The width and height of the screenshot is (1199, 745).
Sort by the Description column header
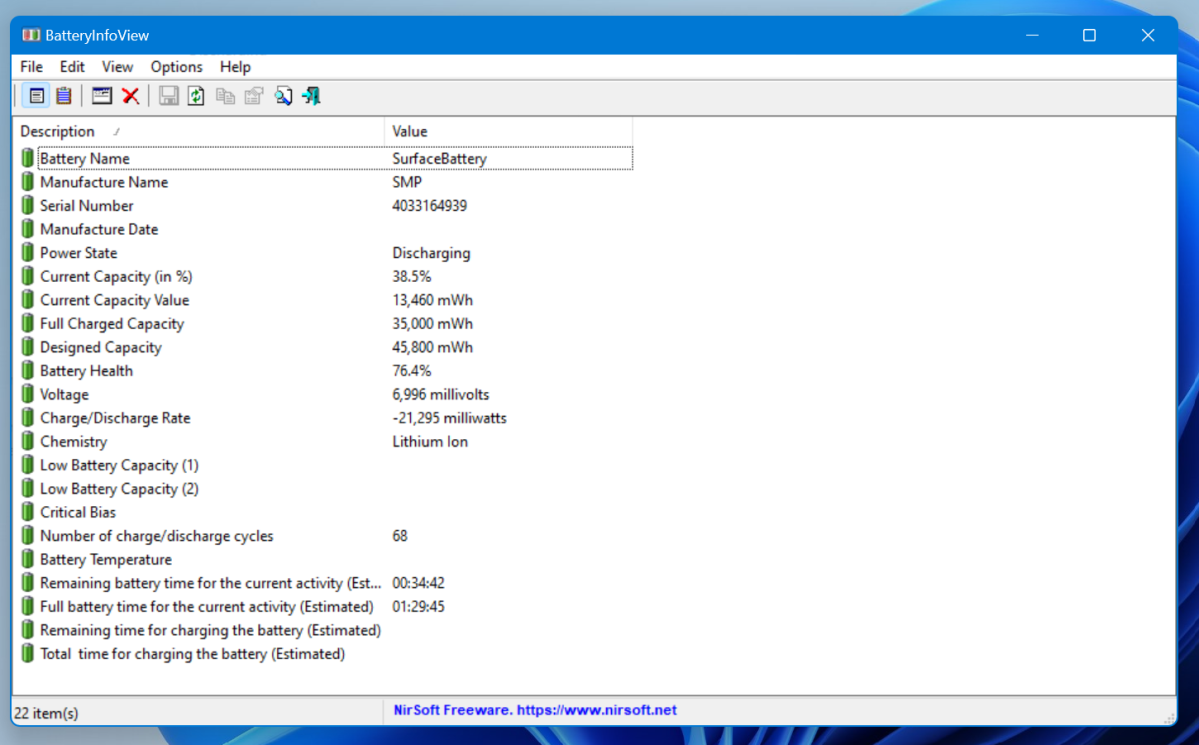point(58,131)
